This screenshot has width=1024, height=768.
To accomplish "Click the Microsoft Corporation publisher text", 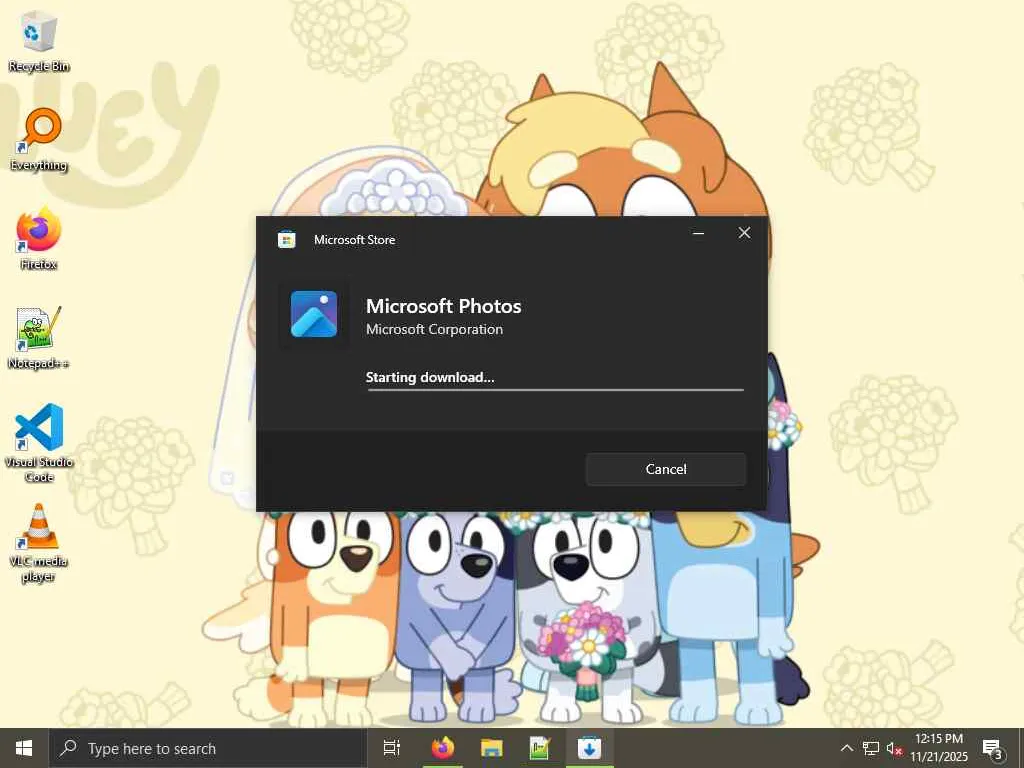I will point(434,329).
